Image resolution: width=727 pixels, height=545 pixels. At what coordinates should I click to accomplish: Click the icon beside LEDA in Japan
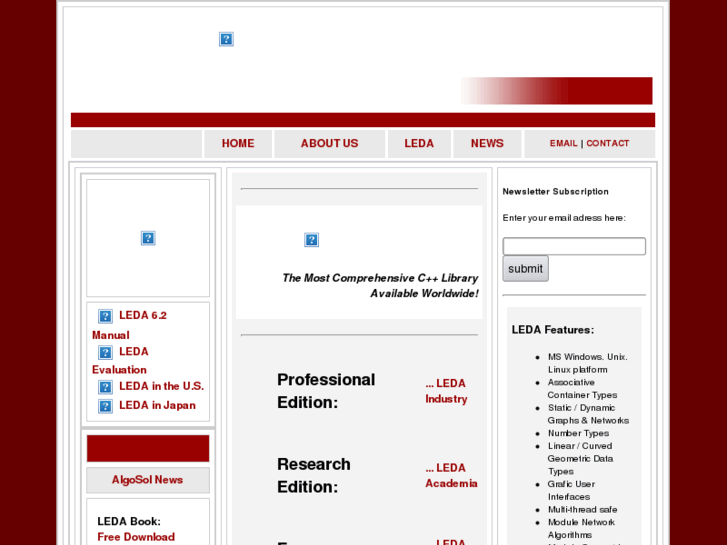coord(105,406)
